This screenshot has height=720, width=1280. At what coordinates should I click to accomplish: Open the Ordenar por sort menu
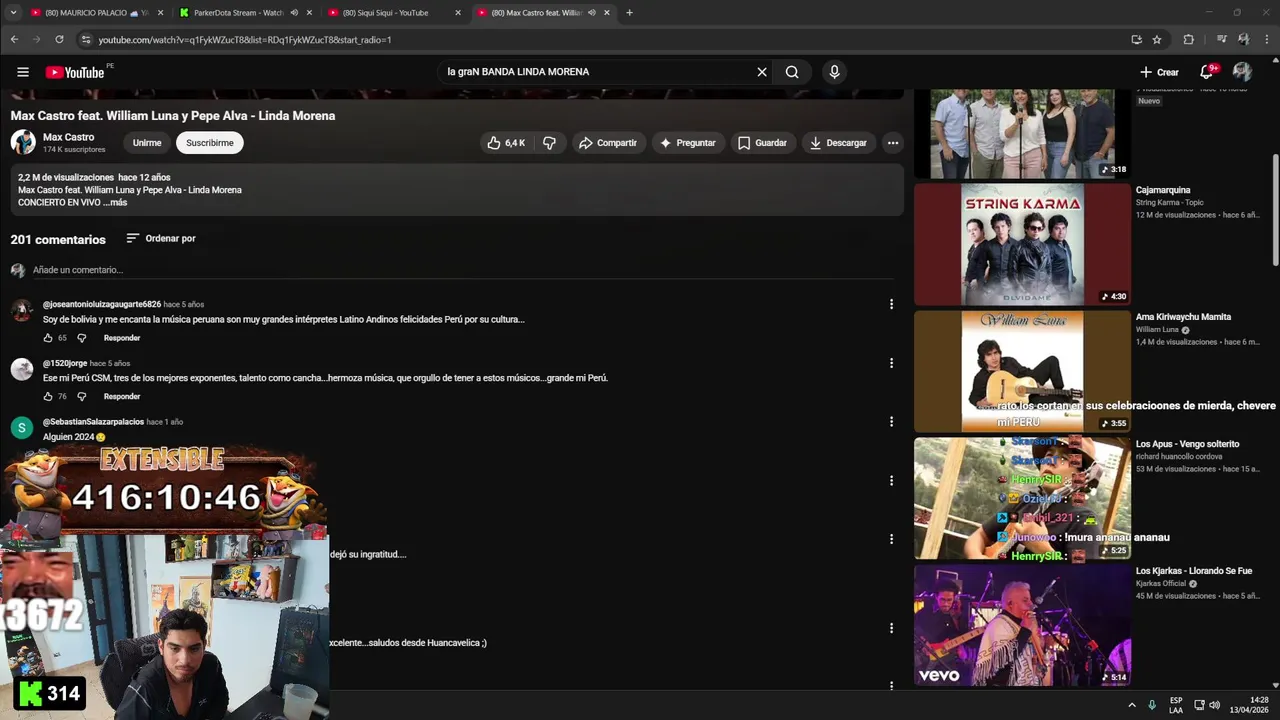[x=161, y=239]
